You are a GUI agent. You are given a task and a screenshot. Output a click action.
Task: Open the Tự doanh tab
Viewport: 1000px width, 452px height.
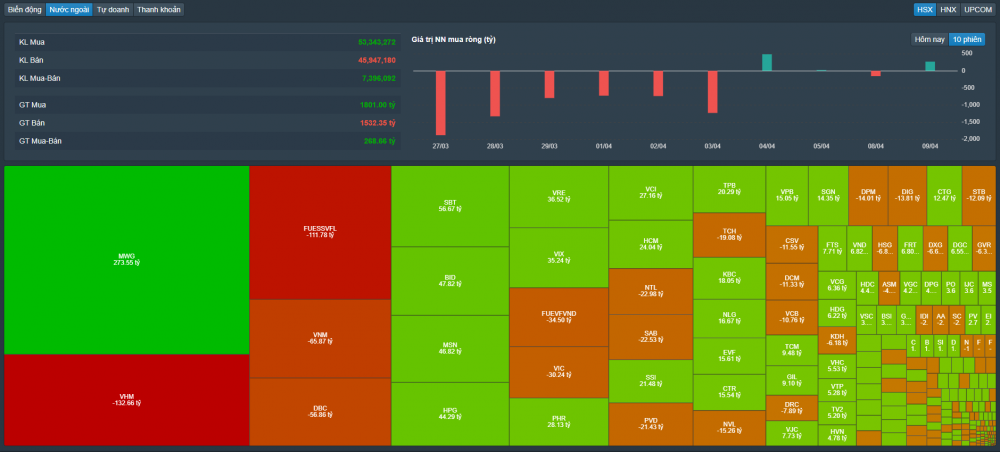(113, 10)
